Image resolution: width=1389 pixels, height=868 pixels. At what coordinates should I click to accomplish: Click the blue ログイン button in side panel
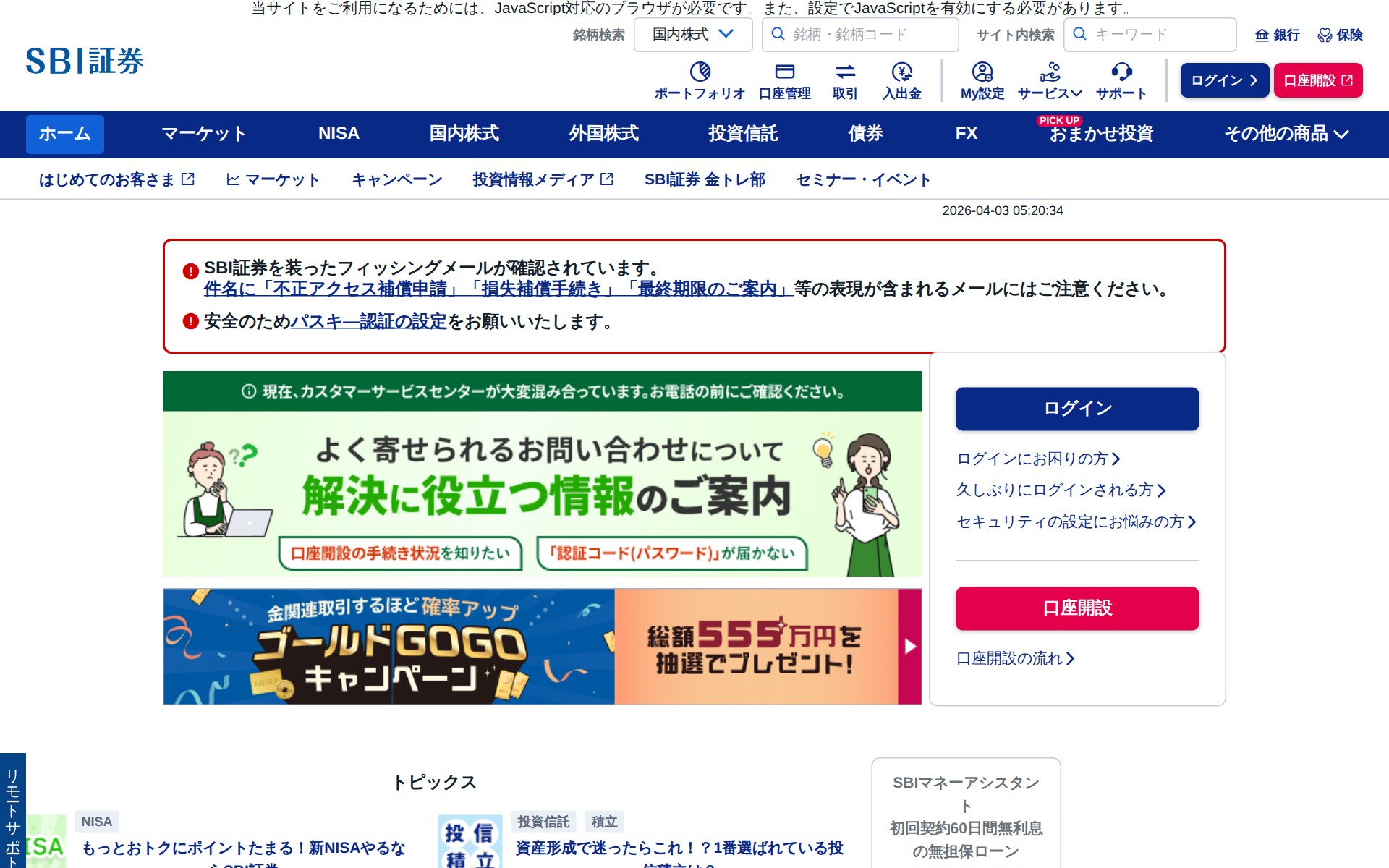click(x=1076, y=409)
